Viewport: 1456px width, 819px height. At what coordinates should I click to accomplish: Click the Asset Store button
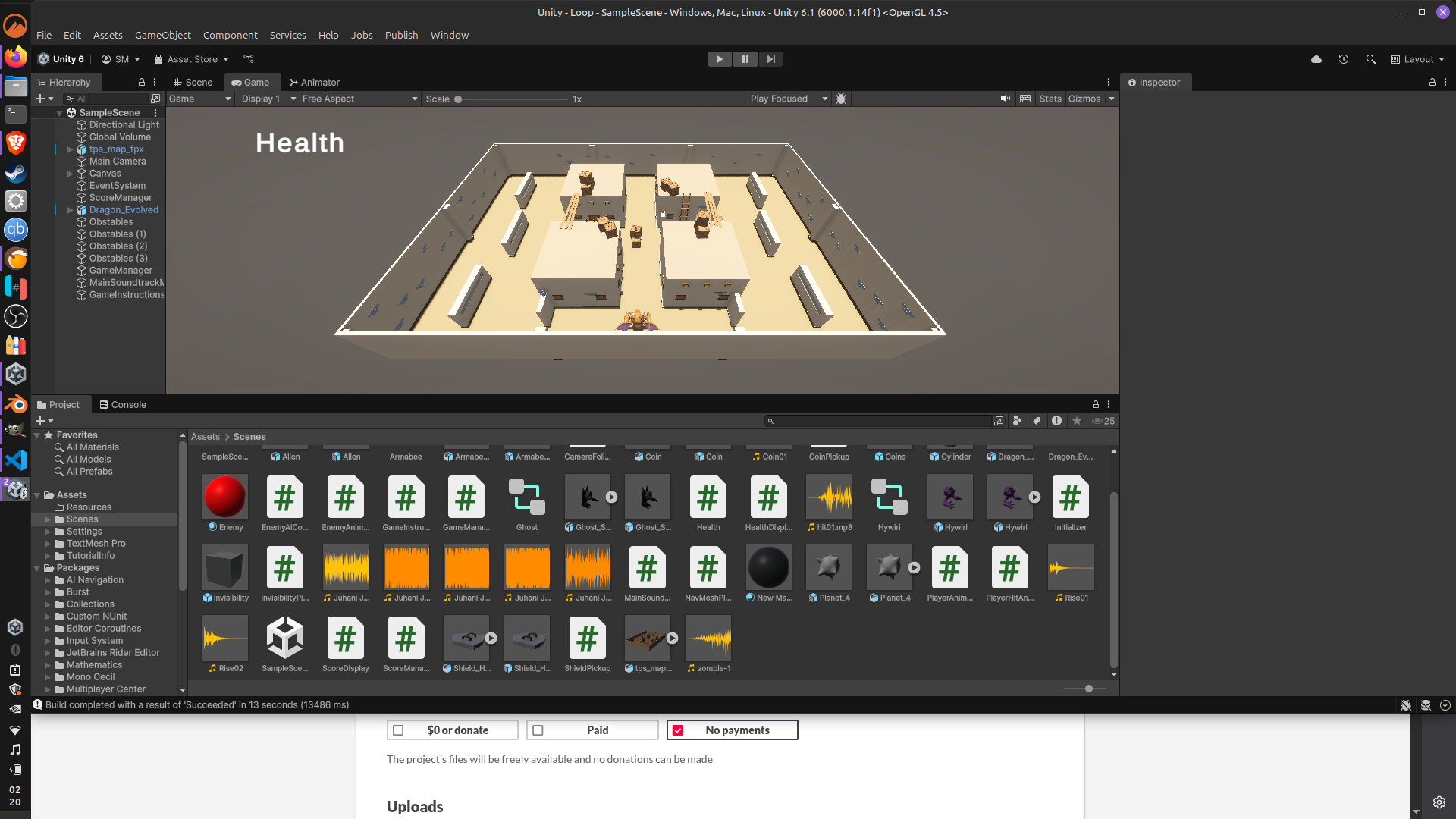pyautogui.click(x=191, y=59)
